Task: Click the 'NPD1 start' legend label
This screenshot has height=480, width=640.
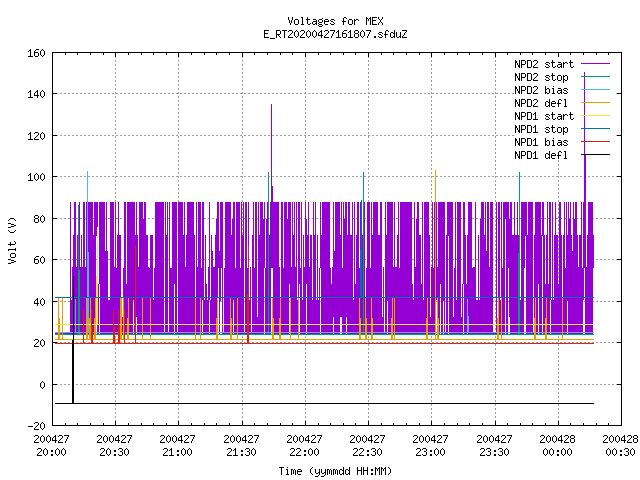Action: coord(544,116)
